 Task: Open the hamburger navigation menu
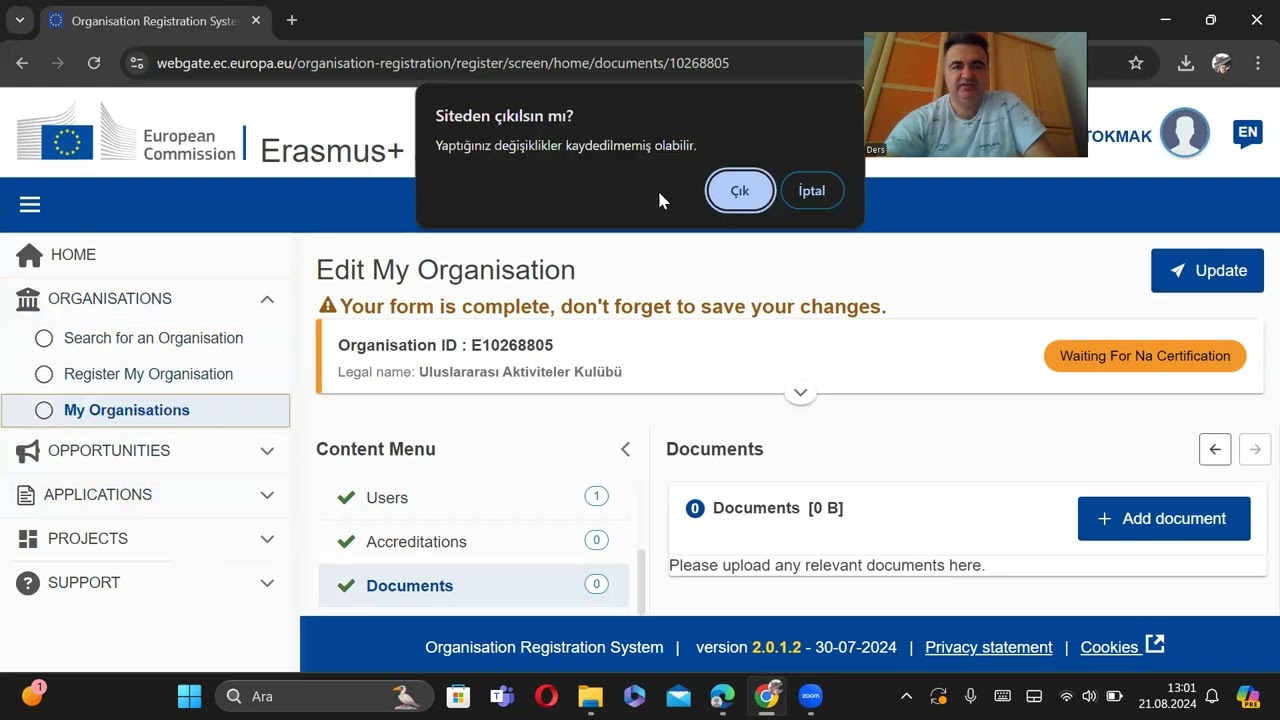pos(30,205)
